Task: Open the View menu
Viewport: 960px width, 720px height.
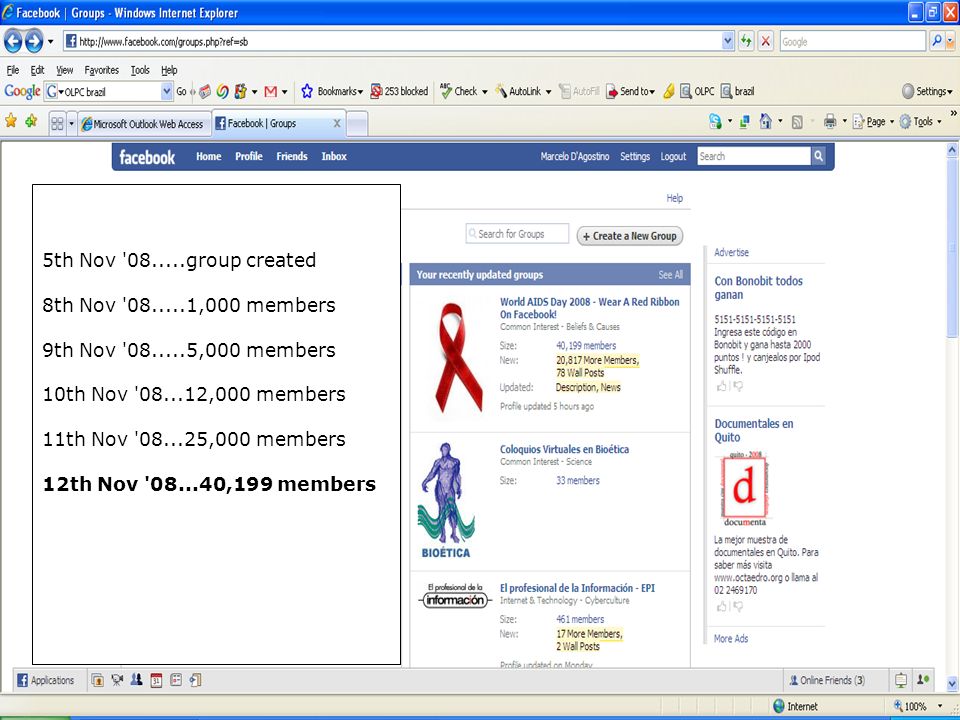Action: pyautogui.click(x=64, y=70)
